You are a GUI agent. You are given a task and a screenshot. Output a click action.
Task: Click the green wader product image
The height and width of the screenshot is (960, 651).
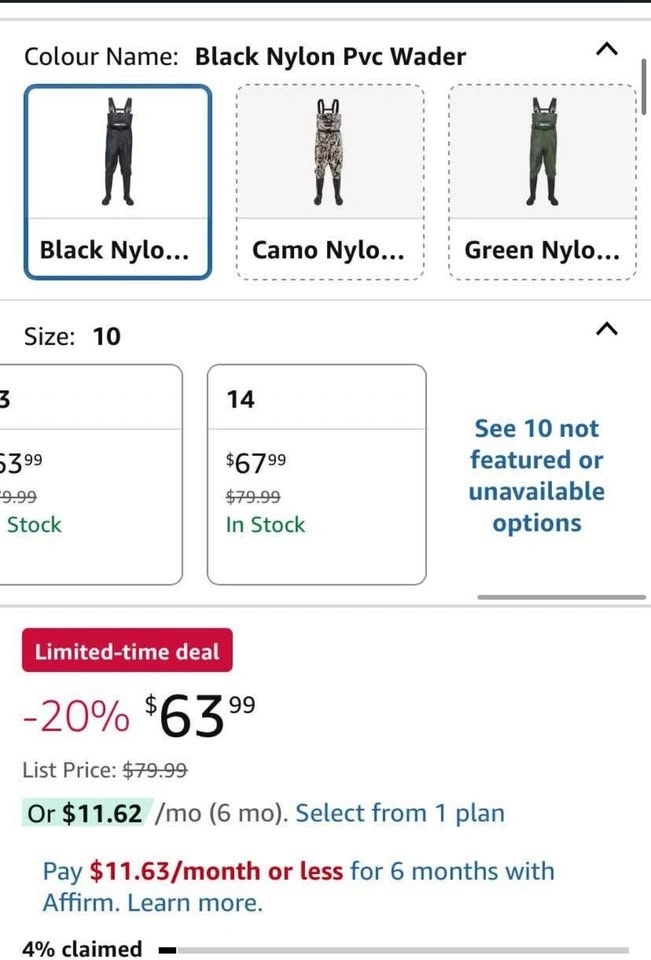[x=543, y=151]
